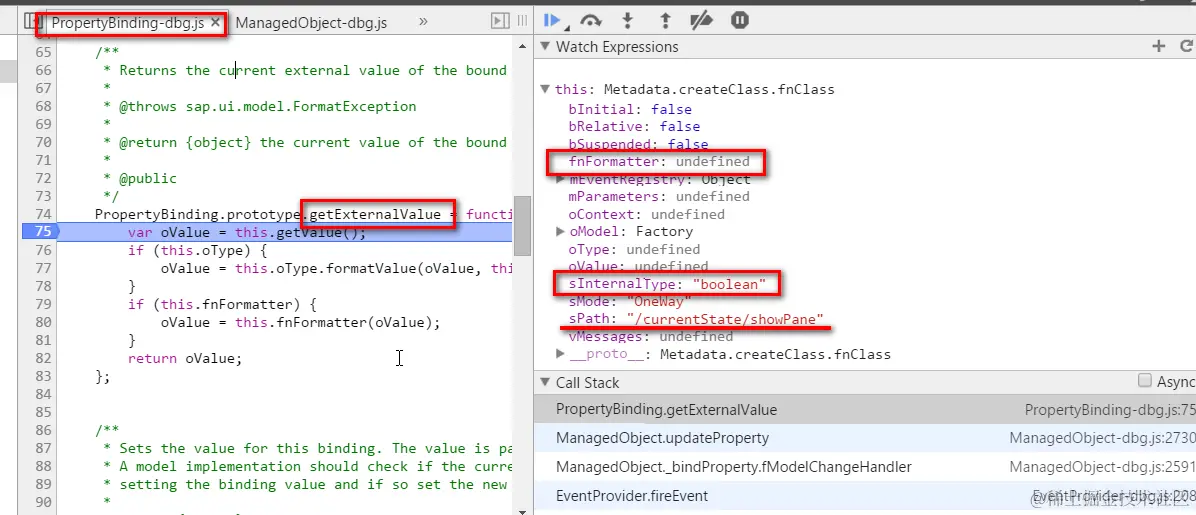Click 'if (this.oType) {' on line 76

pos(198,250)
